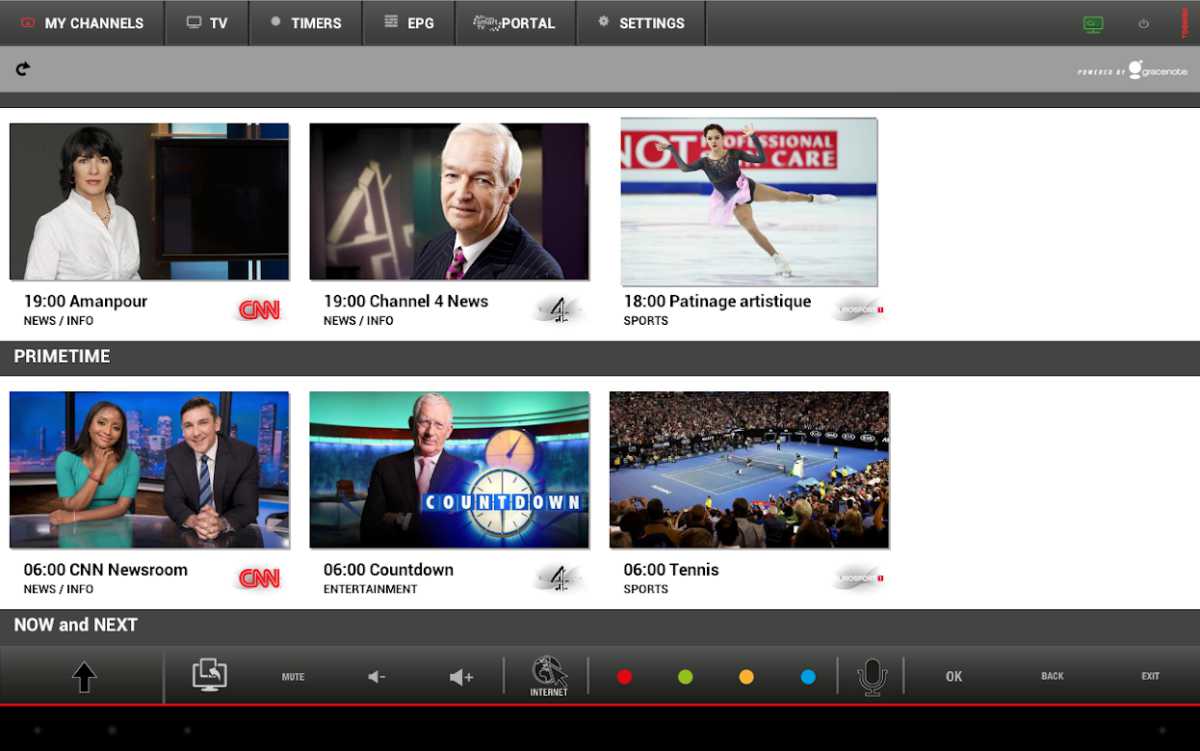Select the '06:00 Countdown' title

(x=389, y=570)
